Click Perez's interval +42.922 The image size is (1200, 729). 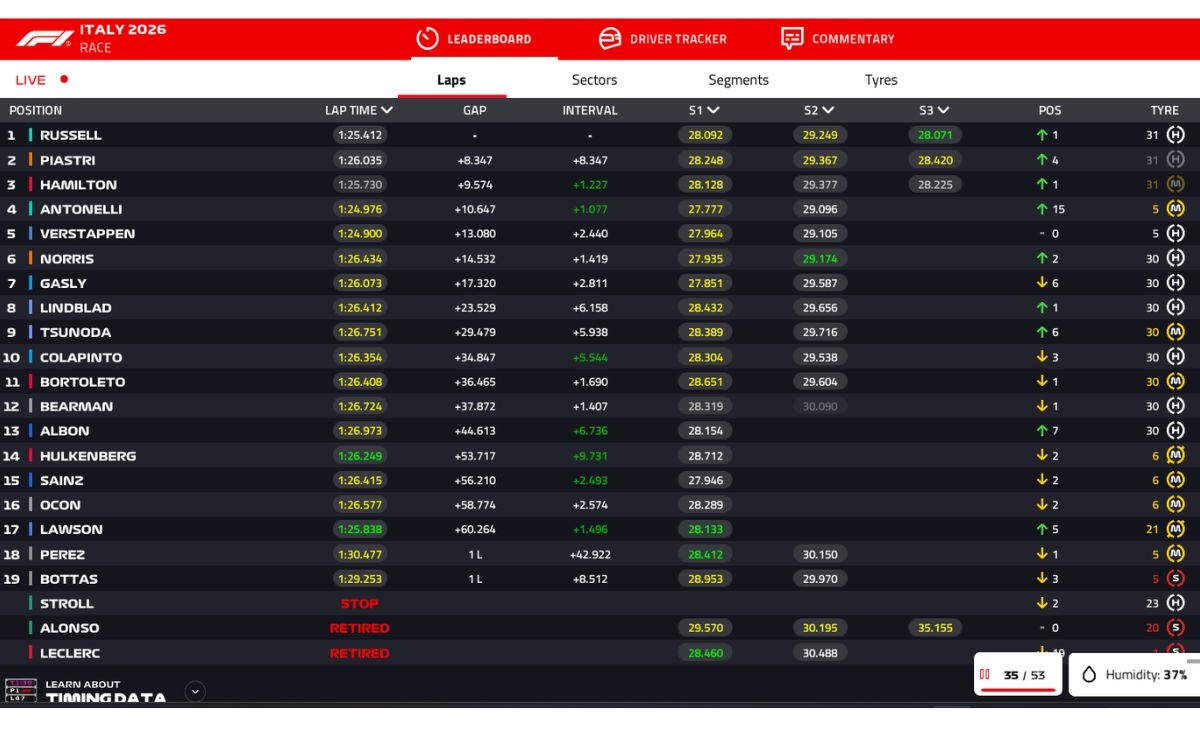tap(590, 554)
